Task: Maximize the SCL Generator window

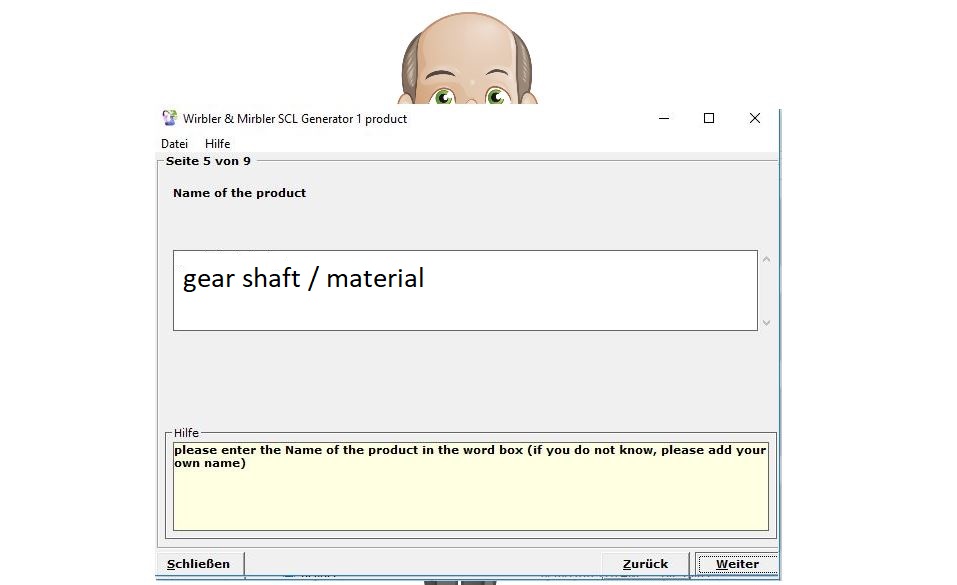Action: pyautogui.click(x=709, y=118)
